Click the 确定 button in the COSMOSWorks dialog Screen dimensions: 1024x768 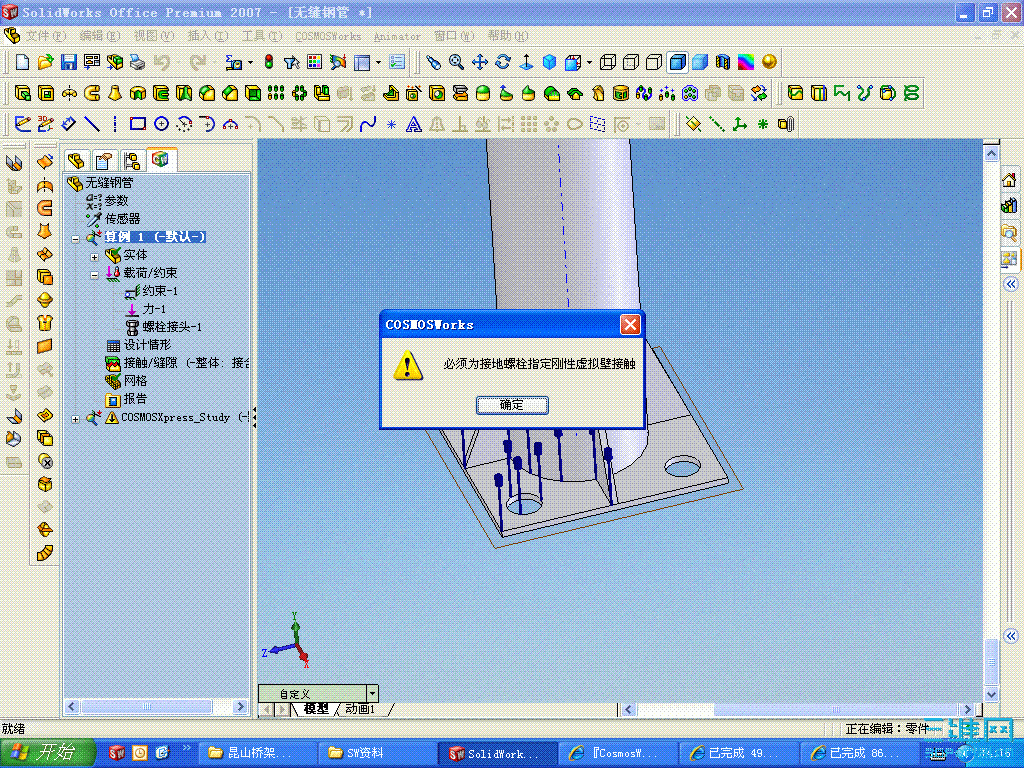point(512,405)
